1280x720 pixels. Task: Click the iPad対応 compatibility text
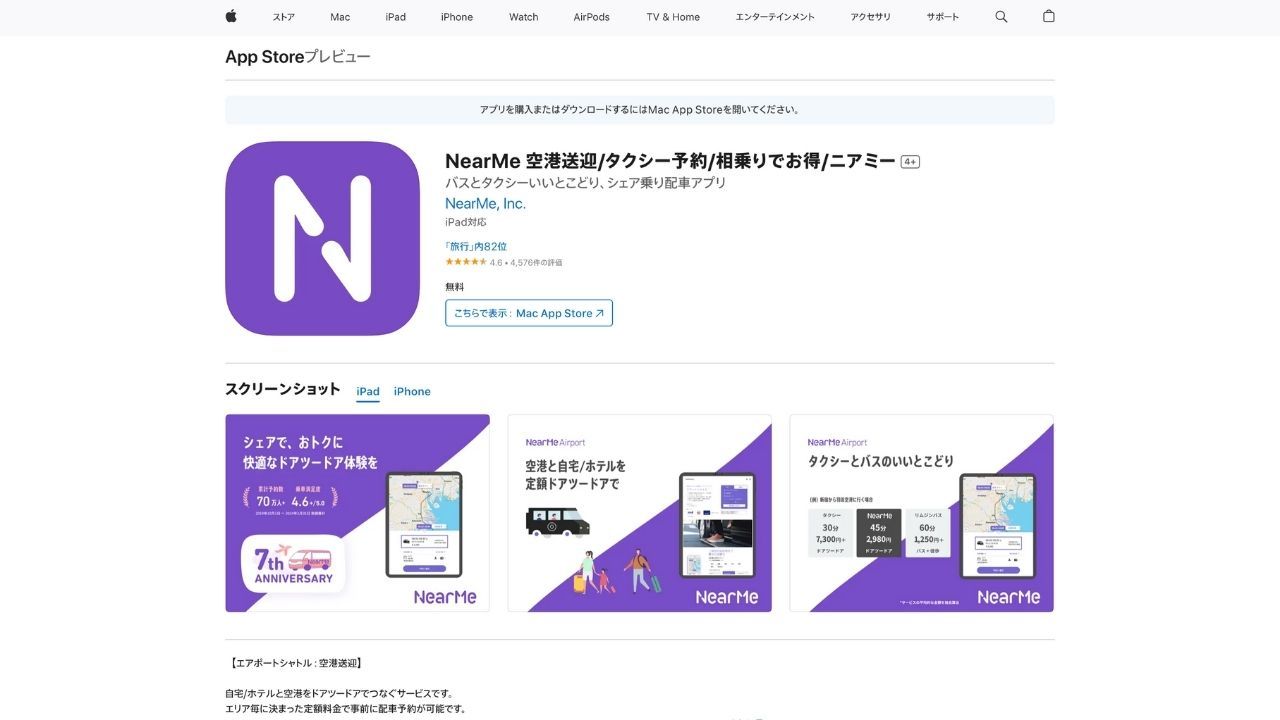(466, 222)
